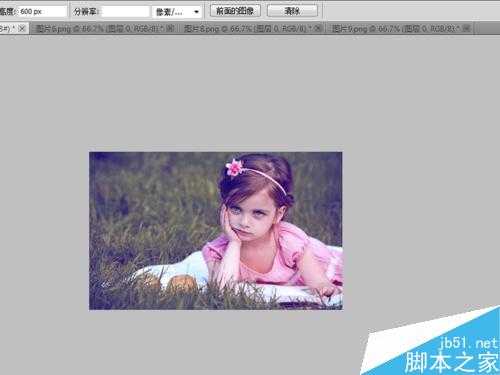The image size is (500, 375).
Task: Click the pink flower on the girl's headband
Action: [235, 167]
